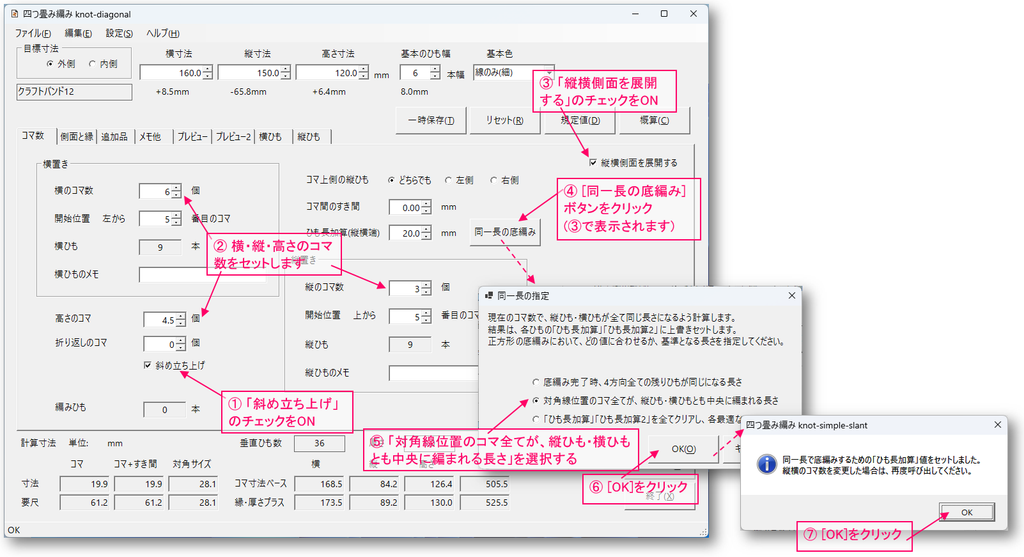1024x557 pixels.
Task: Open the ファイル(F) menu
Action: (x=33, y=33)
